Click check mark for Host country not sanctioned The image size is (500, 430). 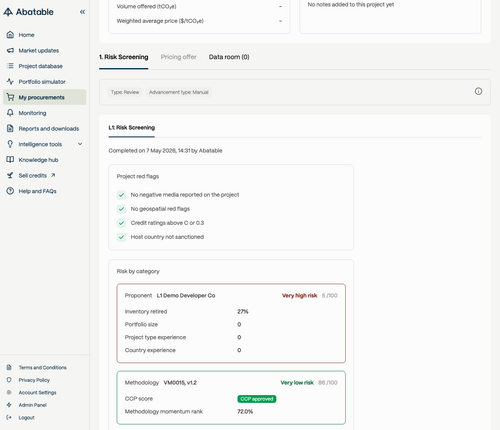point(121,237)
